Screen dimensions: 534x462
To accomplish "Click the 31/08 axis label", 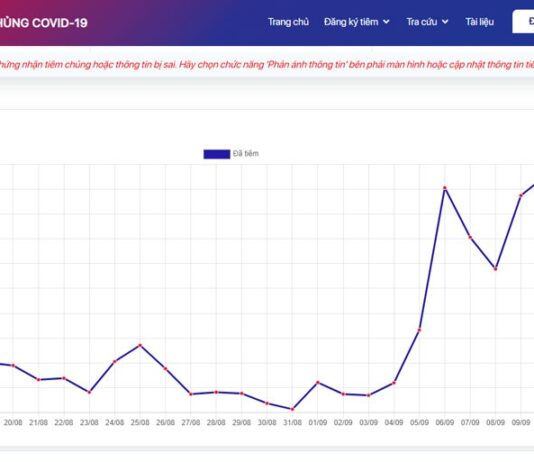I will coord(292,422).
